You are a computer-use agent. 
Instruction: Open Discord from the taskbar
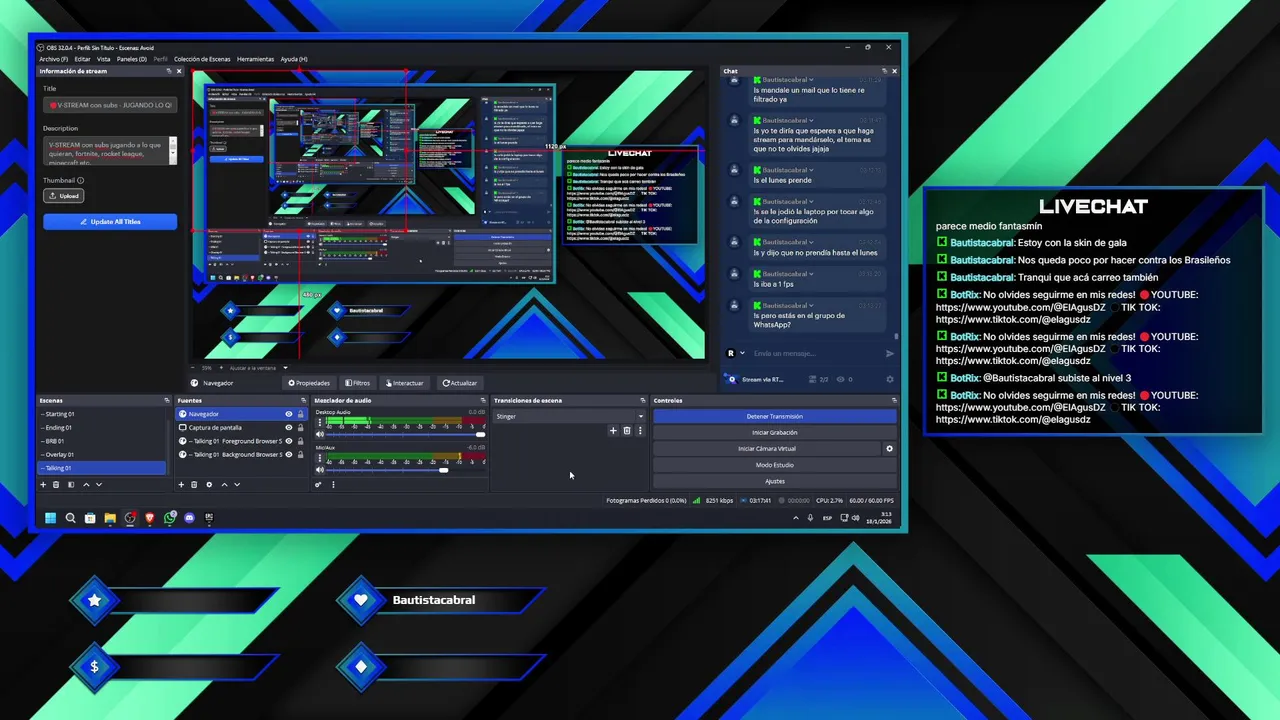[x=189, y=518]
